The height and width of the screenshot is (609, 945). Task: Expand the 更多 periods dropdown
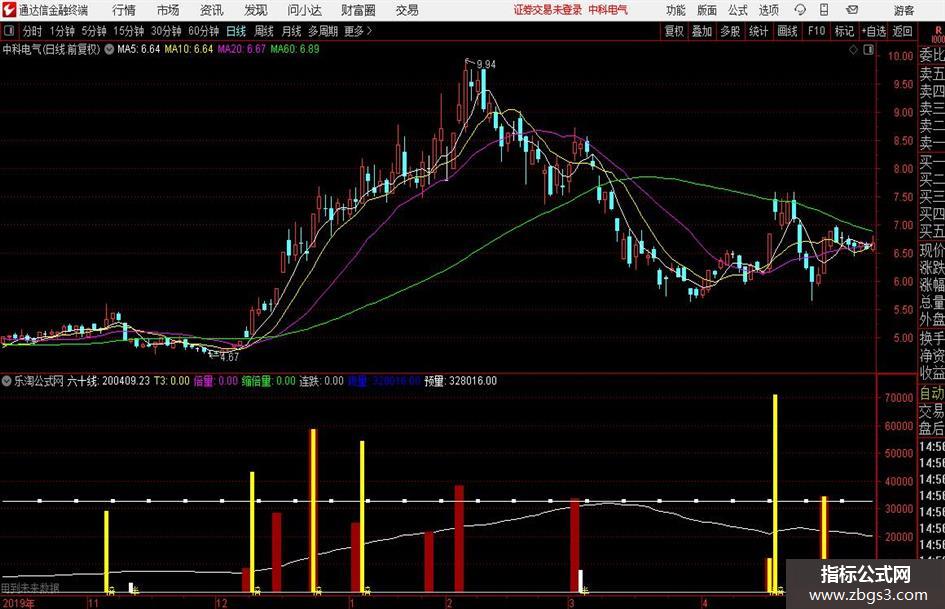click(x=358, y=31)
